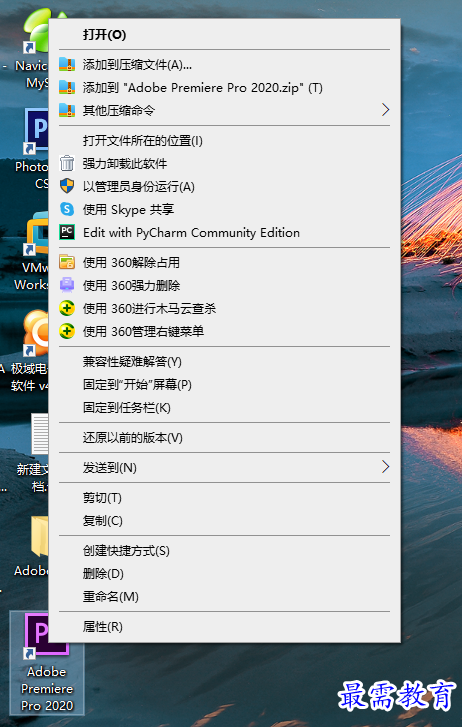The width and height of the screenshot is (462, 727).
Task: Click archive icon beside Premiere zip entry
Action: (x=67, y=88)
